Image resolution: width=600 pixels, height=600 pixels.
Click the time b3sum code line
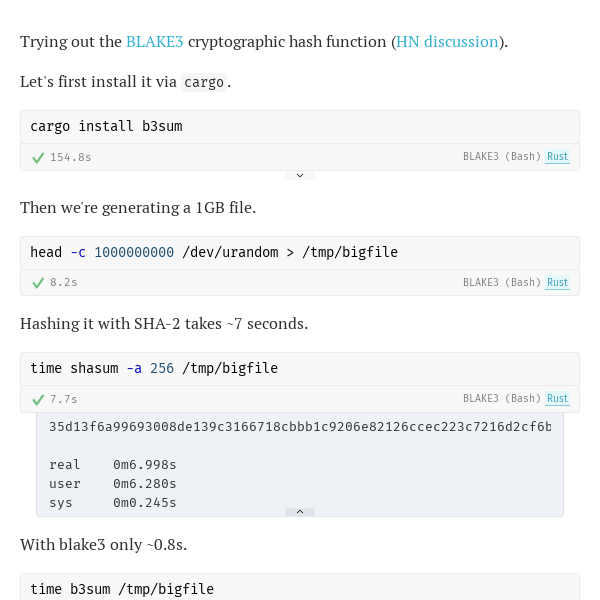(122, 589)
